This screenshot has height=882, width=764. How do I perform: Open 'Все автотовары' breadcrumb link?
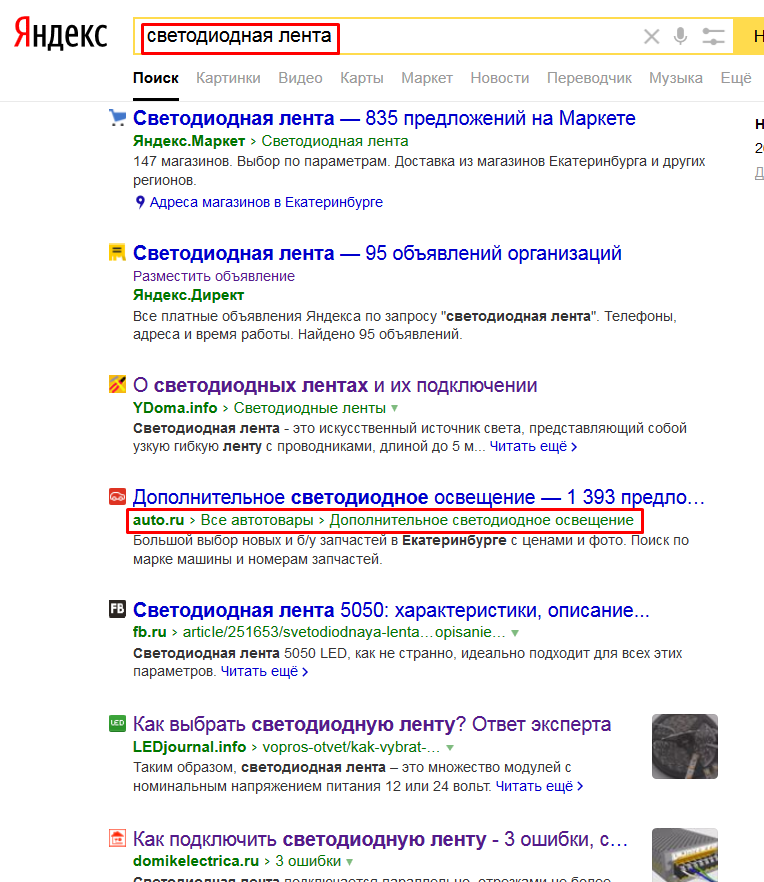[x=257, y=520]
